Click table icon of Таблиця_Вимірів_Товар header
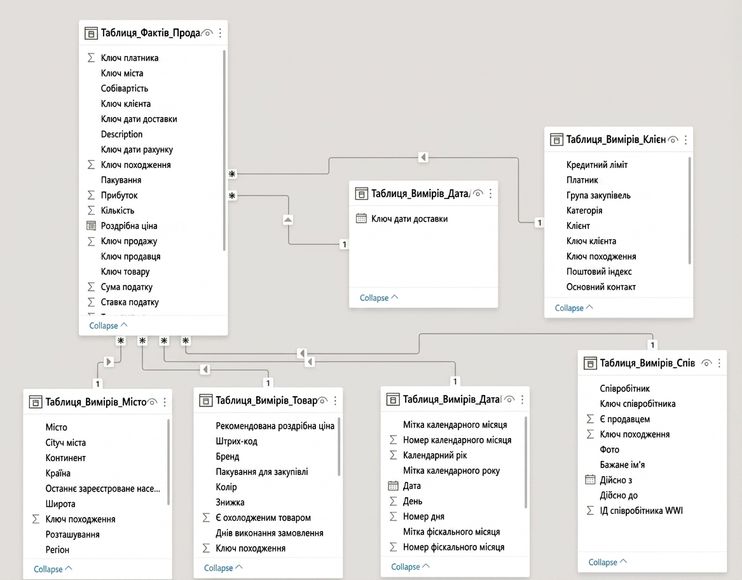Viewport: 742px width, 580px height. [x=206, y=401]
